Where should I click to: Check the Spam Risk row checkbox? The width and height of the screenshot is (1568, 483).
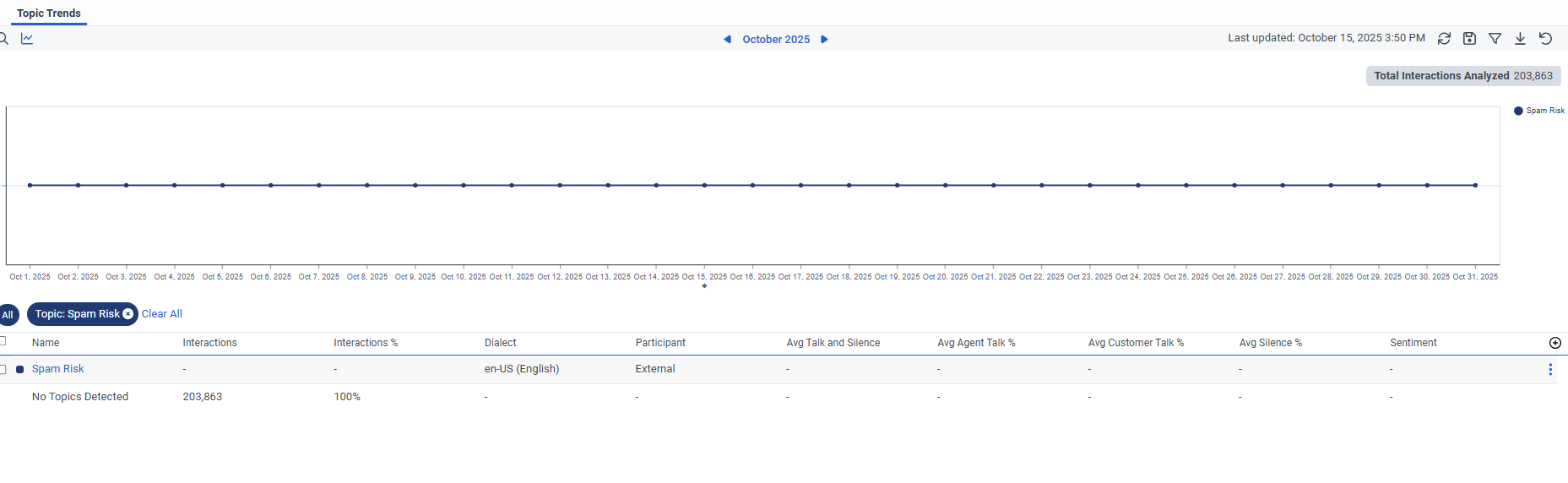point(3,369)
